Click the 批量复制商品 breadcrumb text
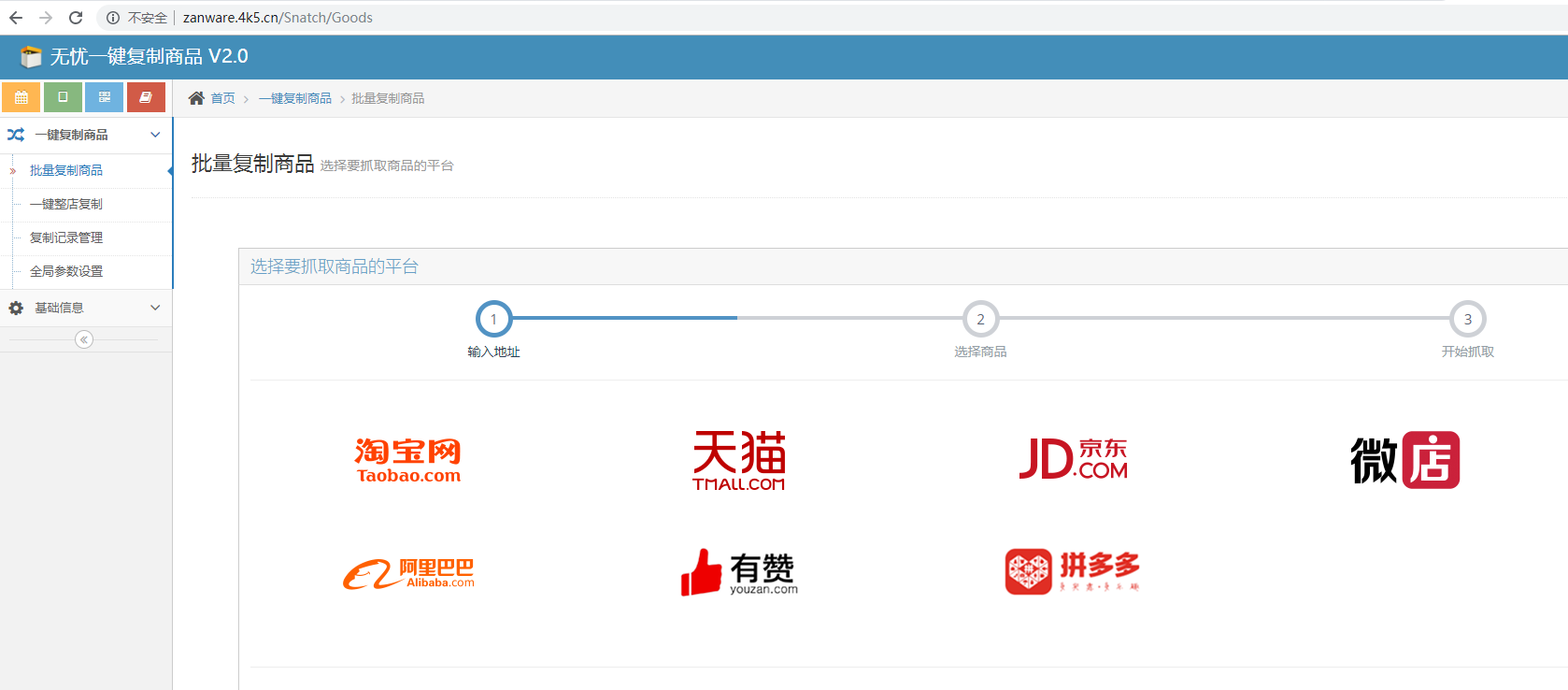 pyautogui.click(x=388, y=98)
